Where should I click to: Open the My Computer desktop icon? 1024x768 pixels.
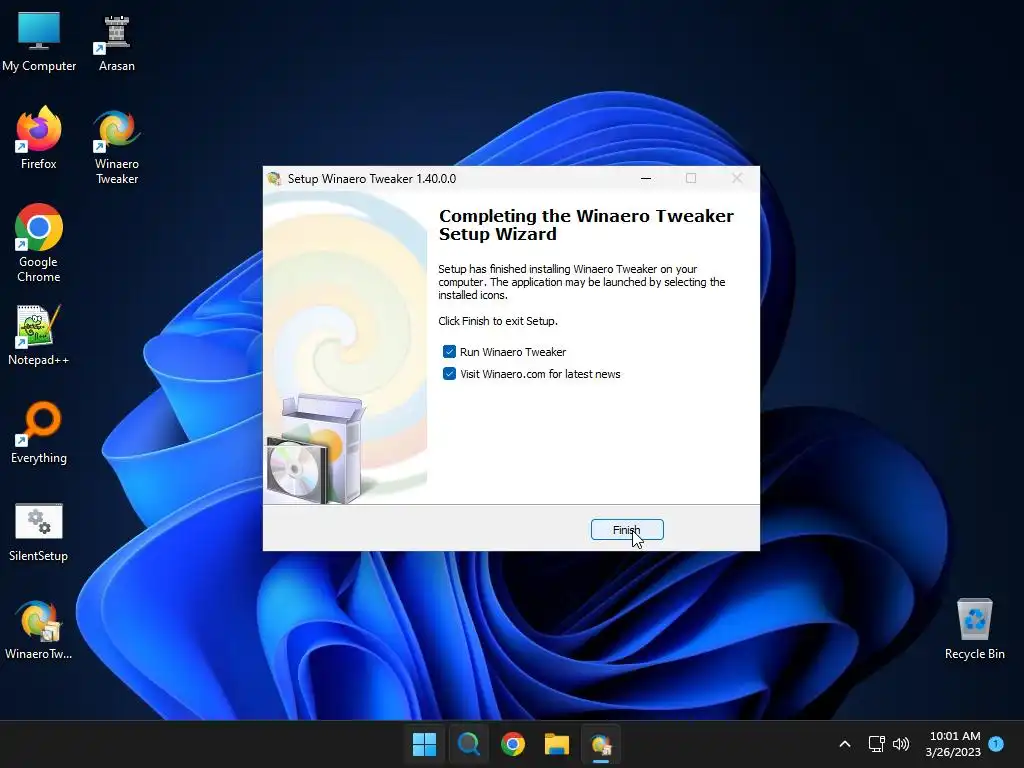point(39,42)
